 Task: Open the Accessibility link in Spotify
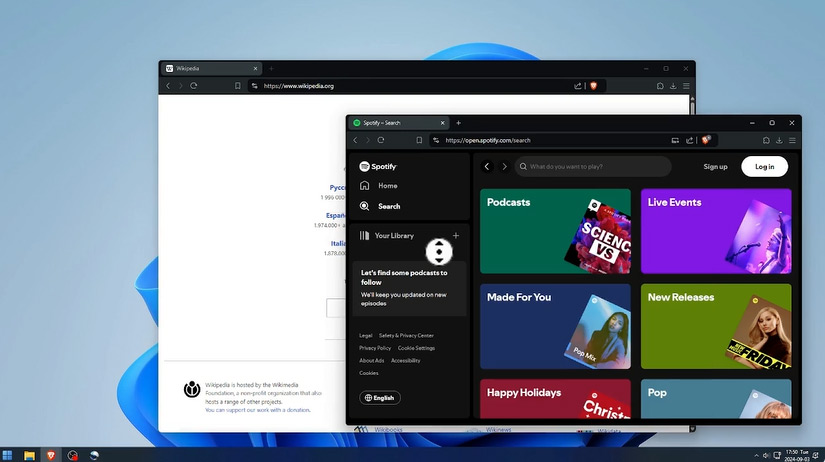(406, 360)
